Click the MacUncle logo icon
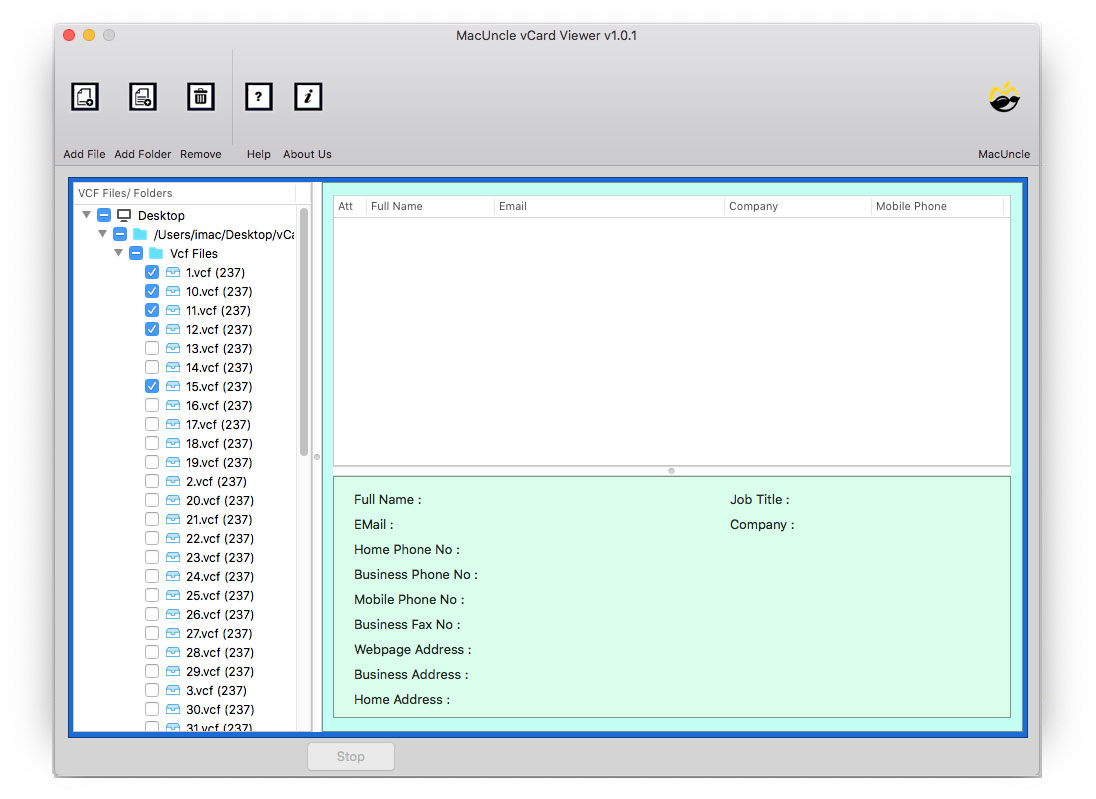Screen dimensions: 1096x799 (x=1004, y=98)
